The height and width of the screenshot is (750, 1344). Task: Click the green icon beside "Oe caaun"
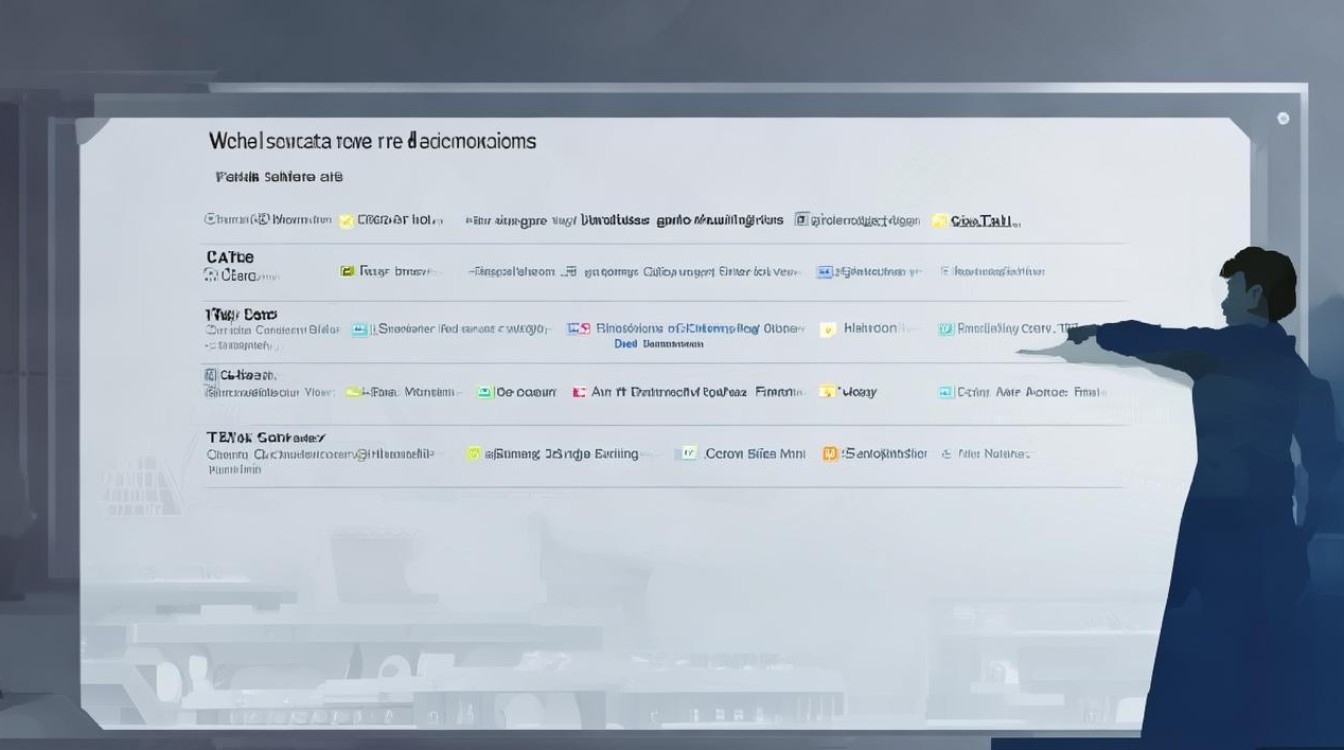click(x=484, y=393)
